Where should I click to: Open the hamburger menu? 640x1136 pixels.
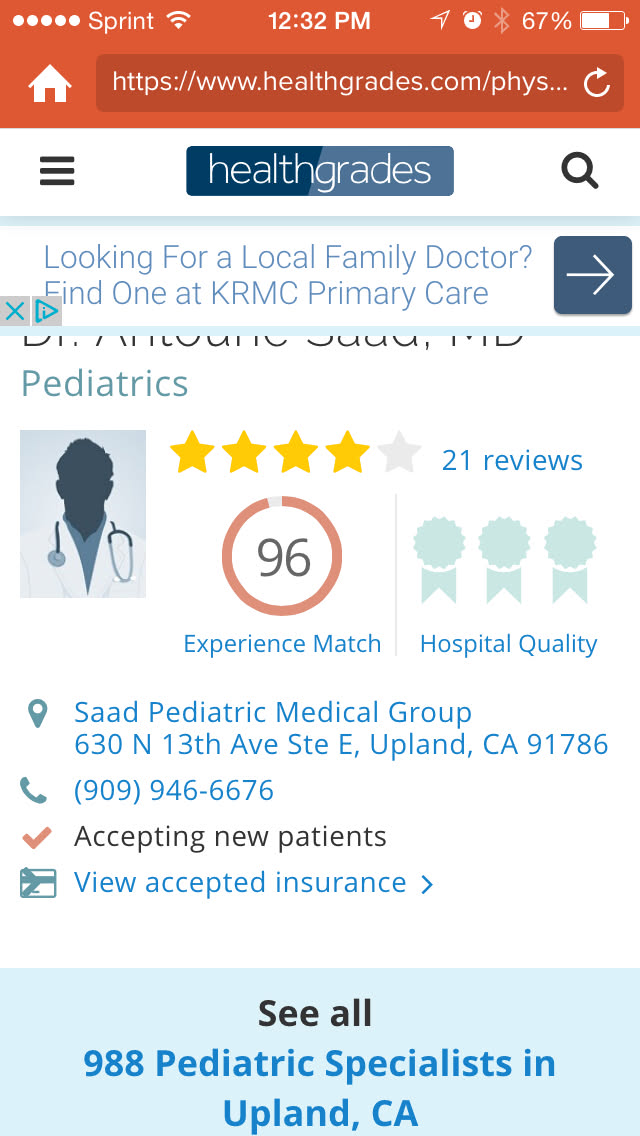point(57,171)
